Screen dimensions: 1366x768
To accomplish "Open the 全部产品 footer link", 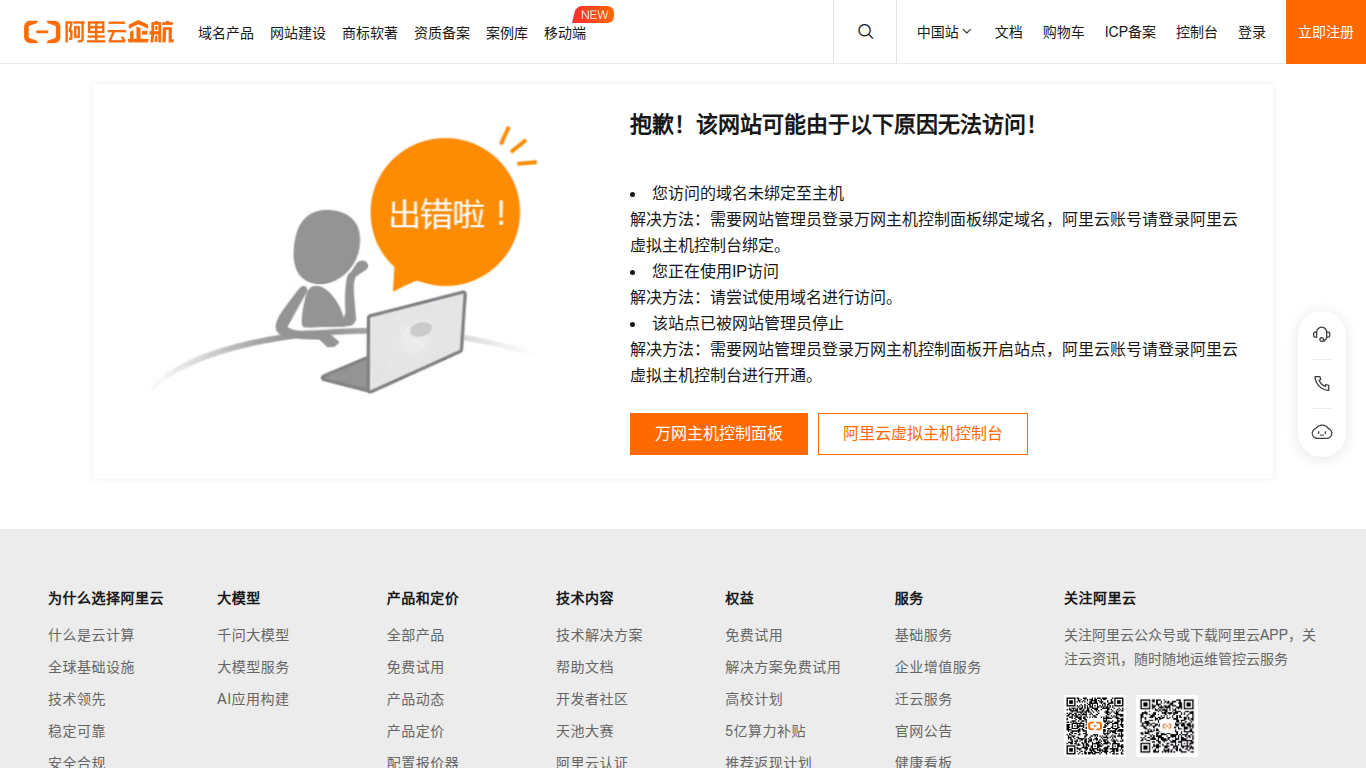I will [x=416, y=635].
